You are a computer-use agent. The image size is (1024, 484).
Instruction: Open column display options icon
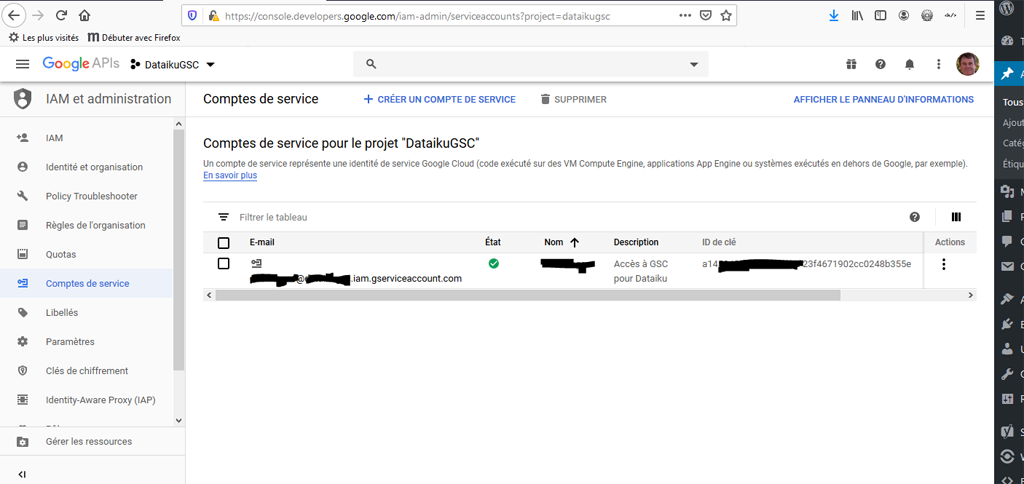[x=956, y=217]
